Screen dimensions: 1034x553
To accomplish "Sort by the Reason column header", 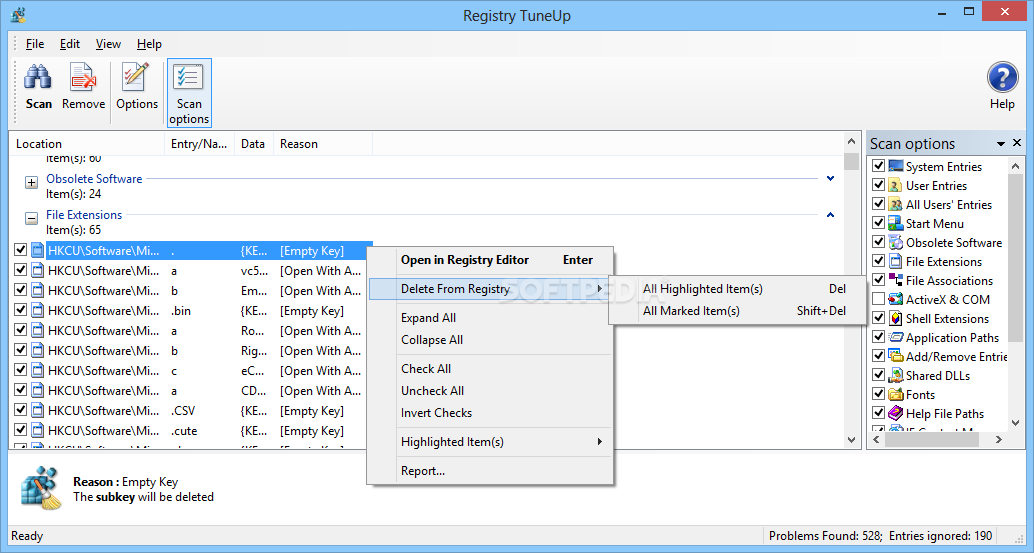I will (x=322, y=144).
